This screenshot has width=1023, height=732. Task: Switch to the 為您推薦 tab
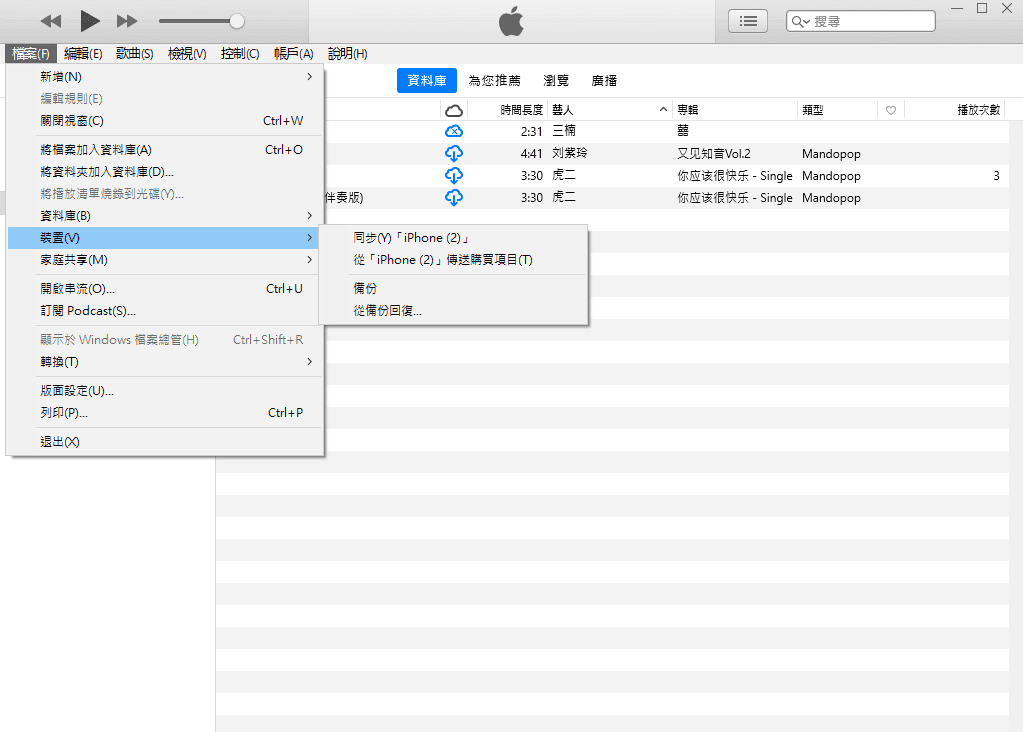pyautogui.click(x=495, y=81)
